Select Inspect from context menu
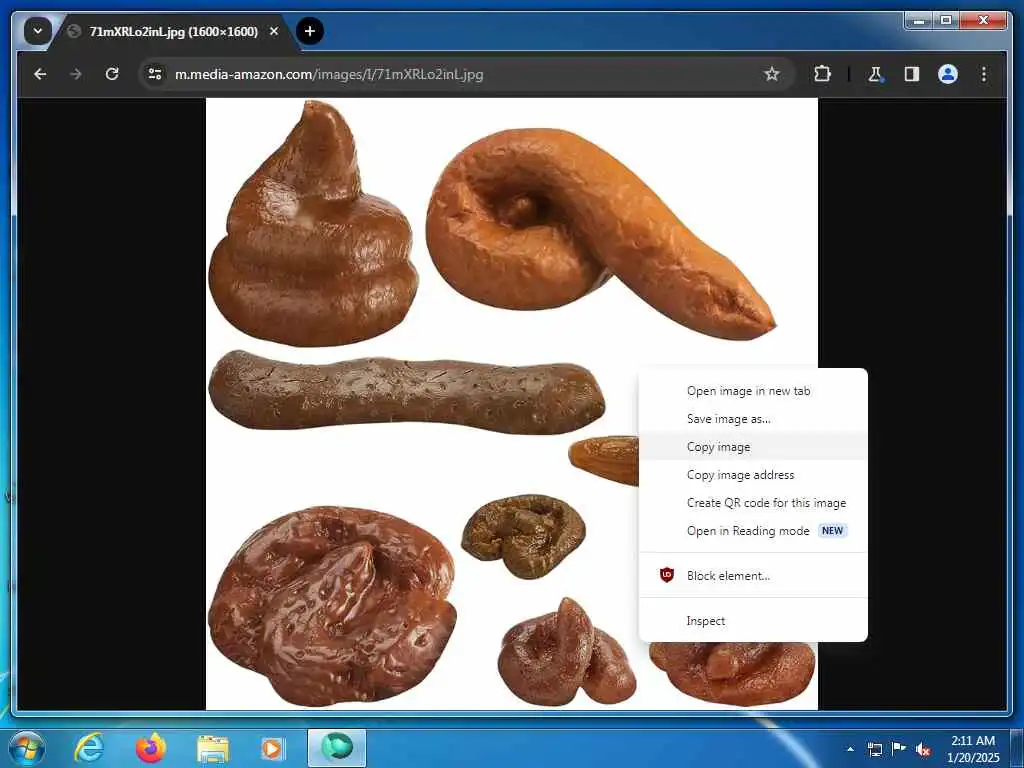This screenshot has width=1024, height=768. [753, 620]
